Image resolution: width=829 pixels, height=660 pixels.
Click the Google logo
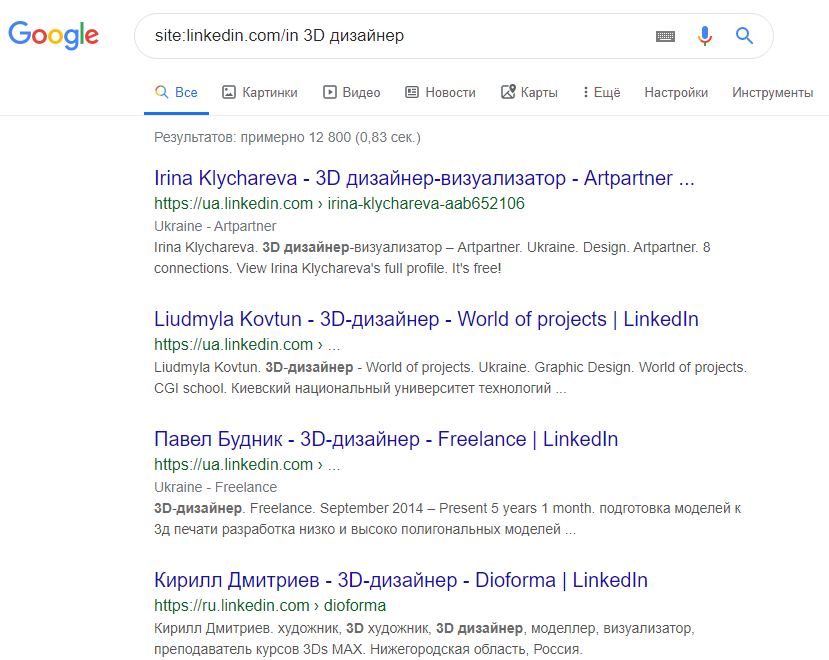pyautogui.click(x=54, y=36)
